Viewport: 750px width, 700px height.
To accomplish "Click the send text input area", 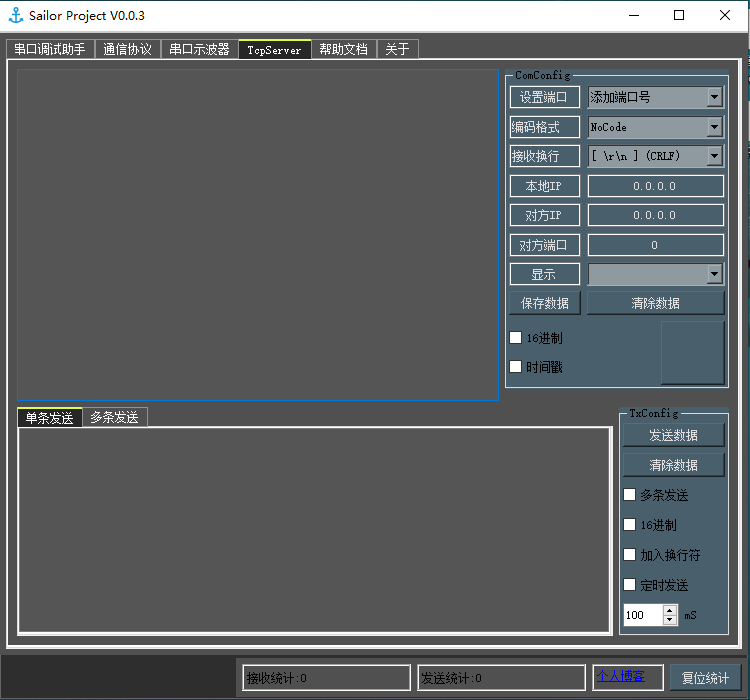I will (x=314, y=531).
